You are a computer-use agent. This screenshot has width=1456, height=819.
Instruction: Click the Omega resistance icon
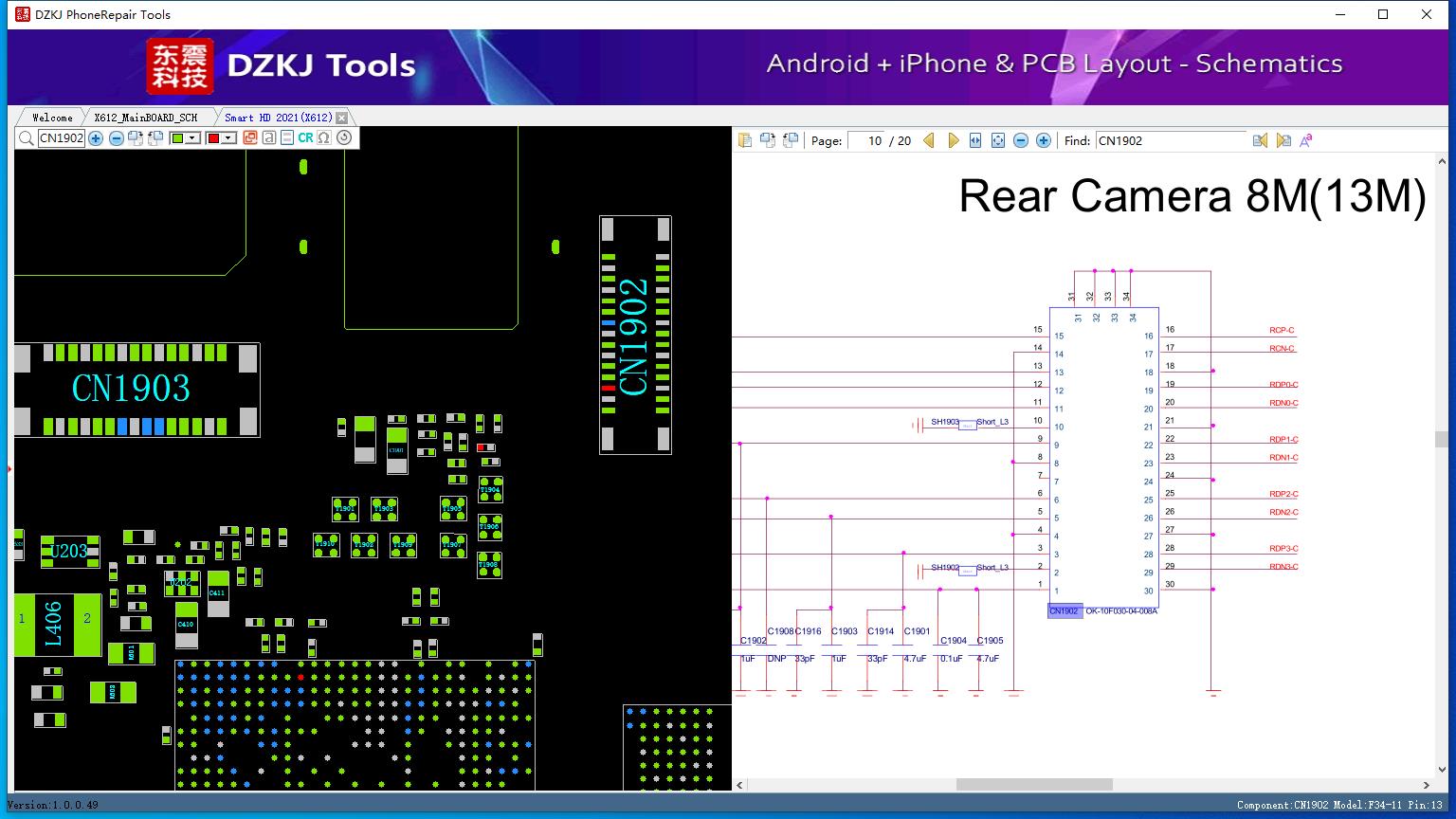(324, 138)
